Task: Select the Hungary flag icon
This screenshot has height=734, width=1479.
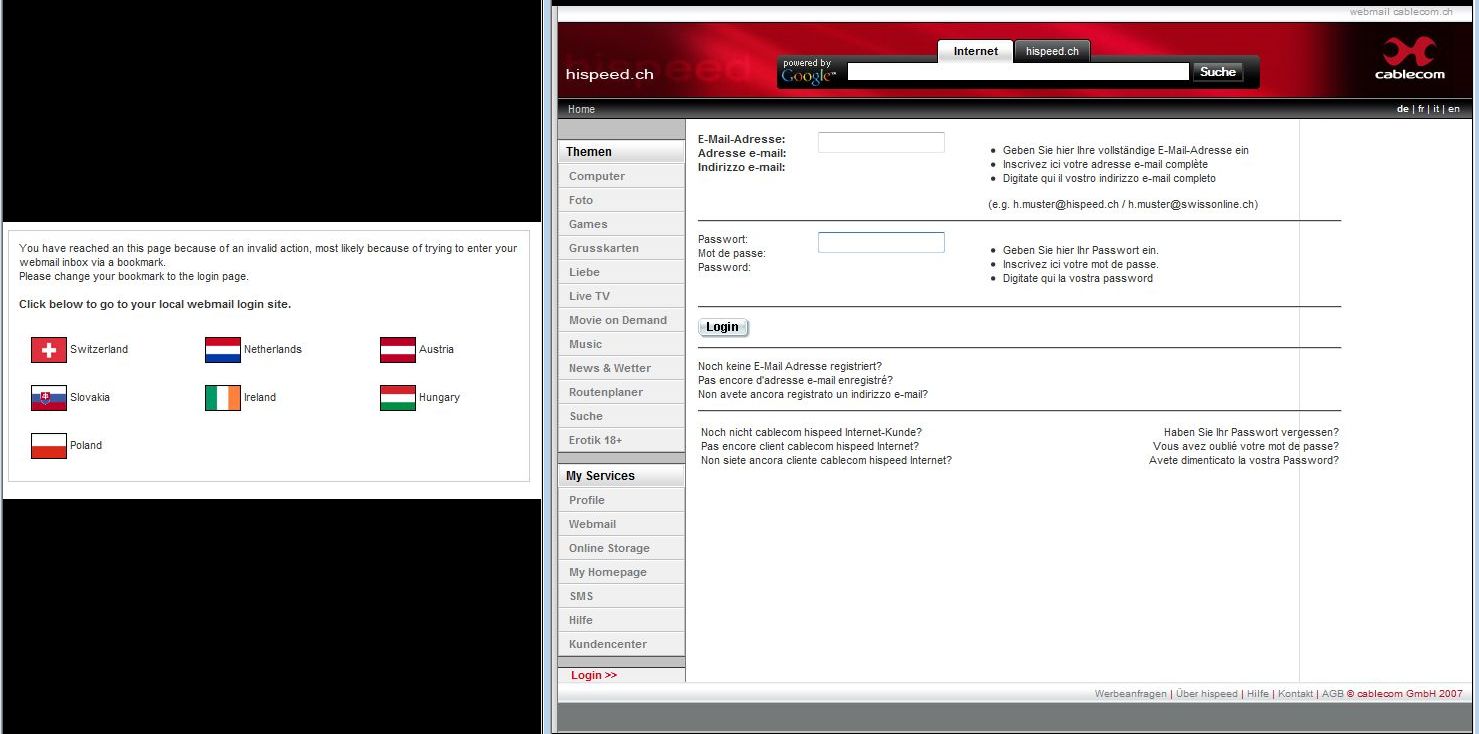Action: pos(398,398)
